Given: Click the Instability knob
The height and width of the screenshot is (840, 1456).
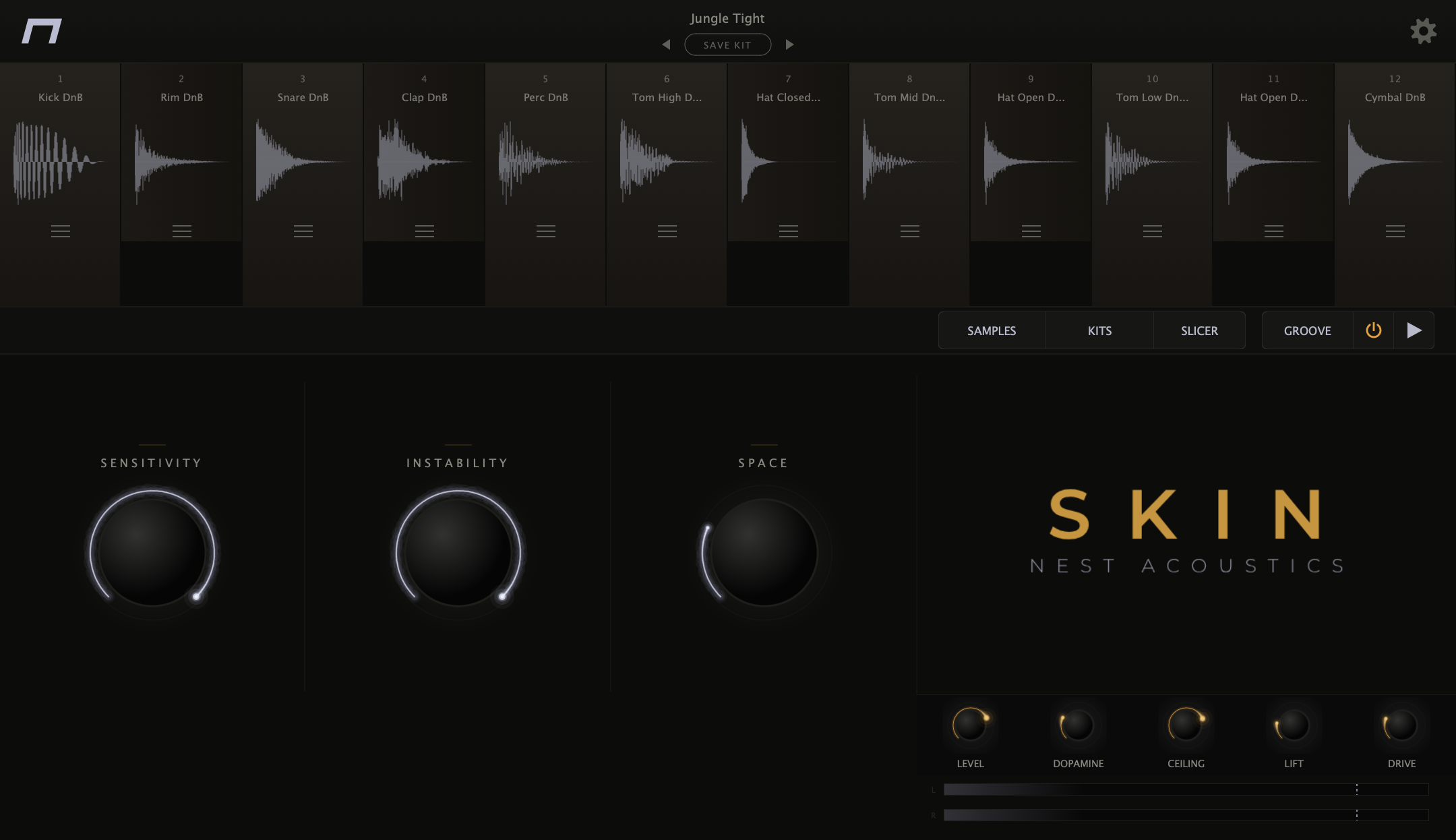Looking at the screenshot, I should click(458, 552).
